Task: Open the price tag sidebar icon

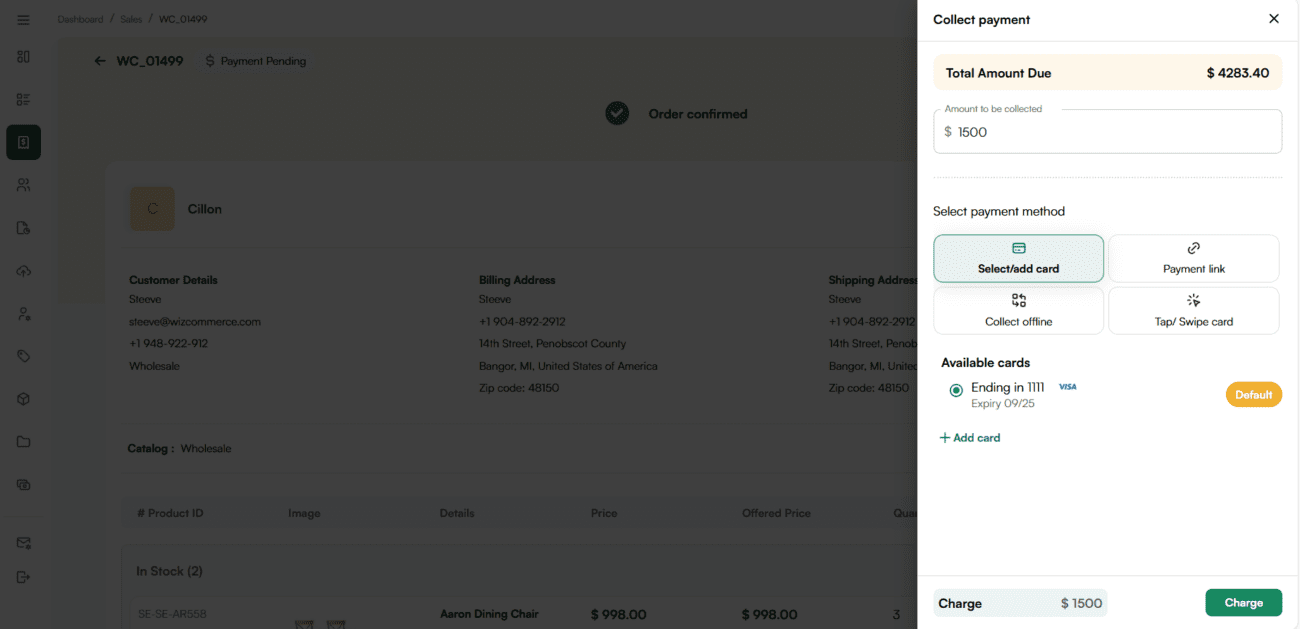Action: pyautogui.click(x=23, y=356)
